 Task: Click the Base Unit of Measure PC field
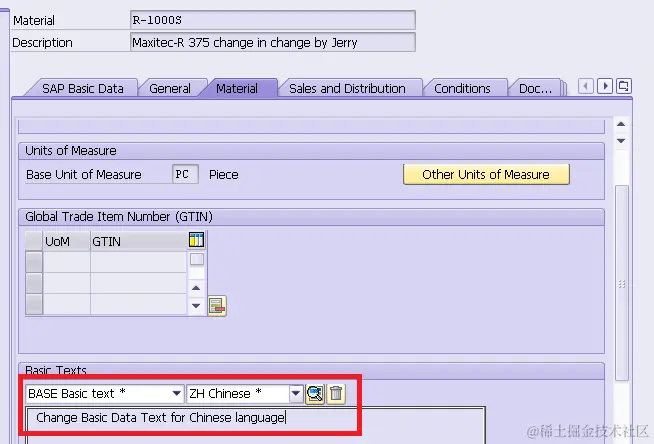click(x=185, y=174)
